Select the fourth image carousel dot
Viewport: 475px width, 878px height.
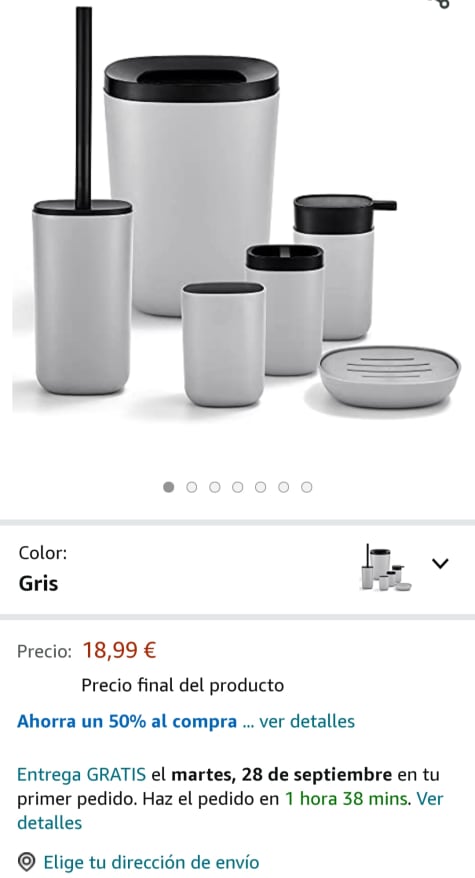pyautogui.click(x=238, y=487)
